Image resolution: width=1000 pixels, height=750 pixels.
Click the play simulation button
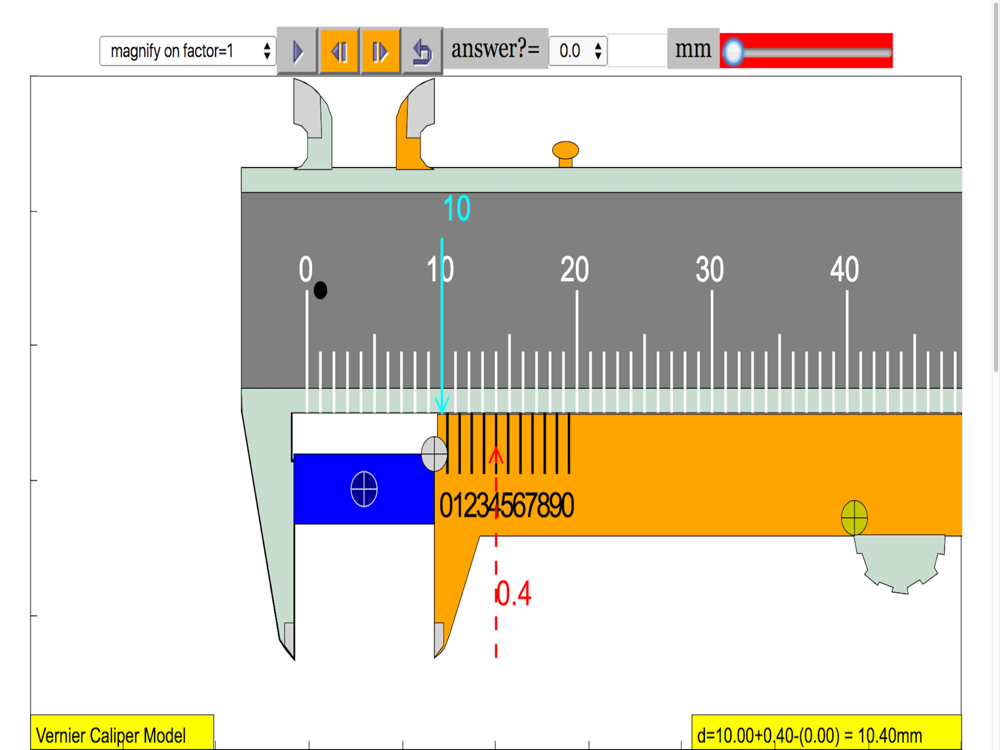click(297, 51)
